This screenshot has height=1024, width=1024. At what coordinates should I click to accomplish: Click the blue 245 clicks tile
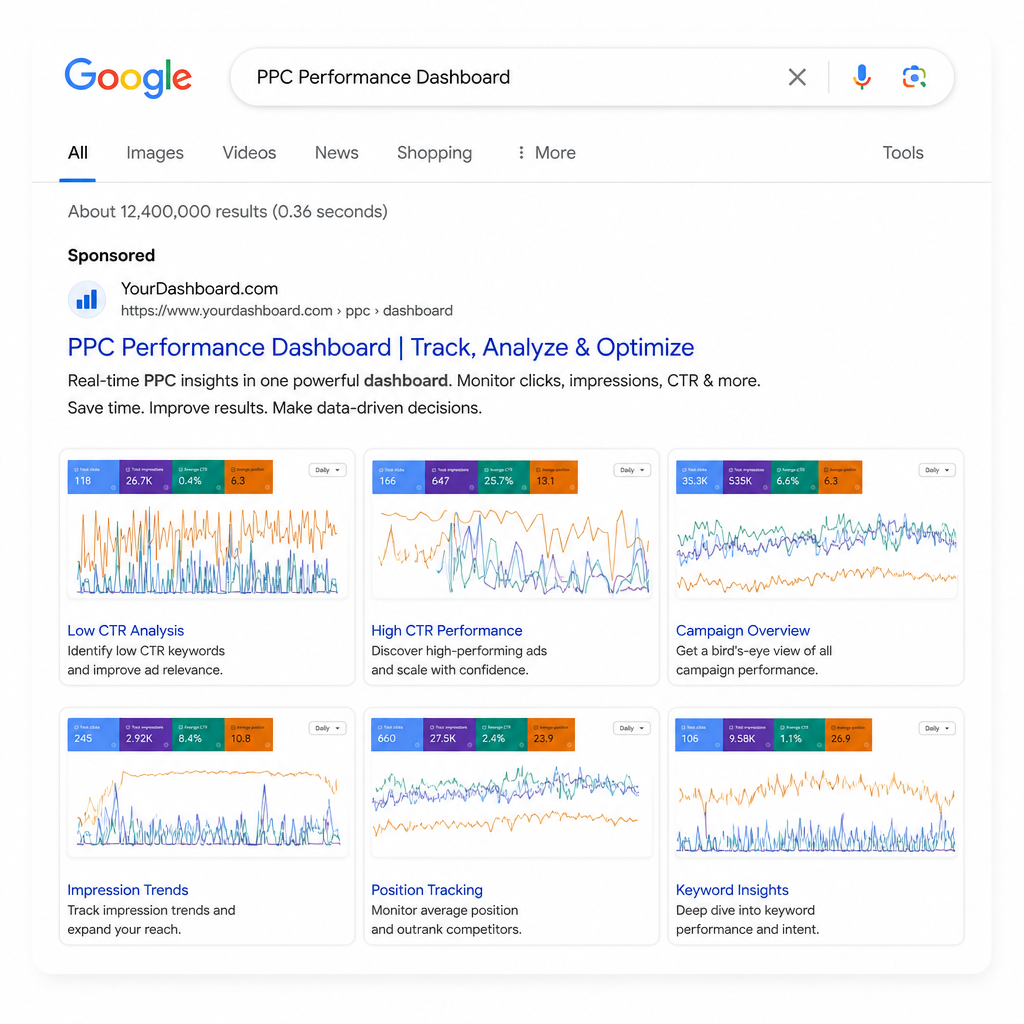click(93, 735)
